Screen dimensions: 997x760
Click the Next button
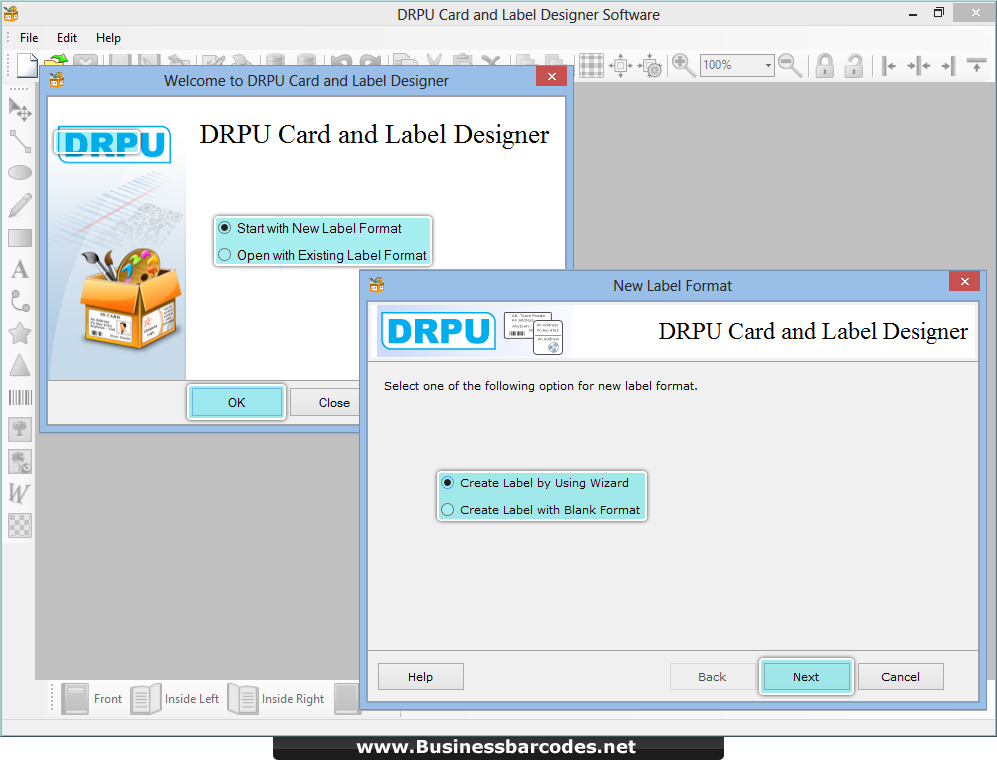(806, 677)
